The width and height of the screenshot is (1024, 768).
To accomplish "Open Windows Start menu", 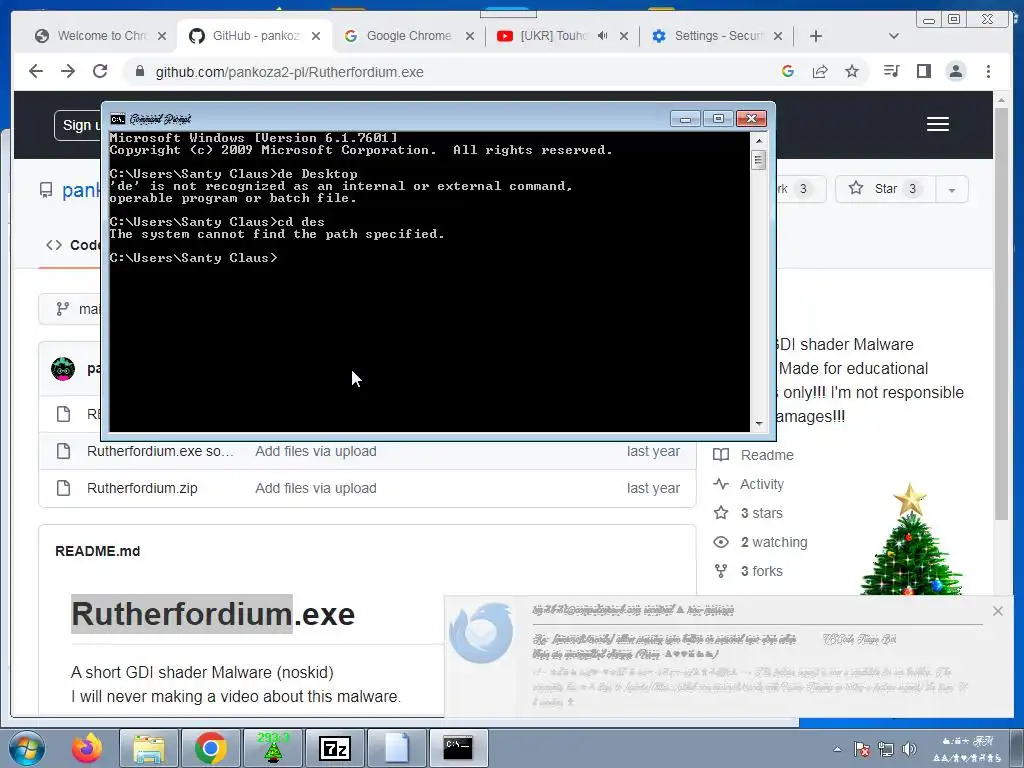I will (26, 748).
